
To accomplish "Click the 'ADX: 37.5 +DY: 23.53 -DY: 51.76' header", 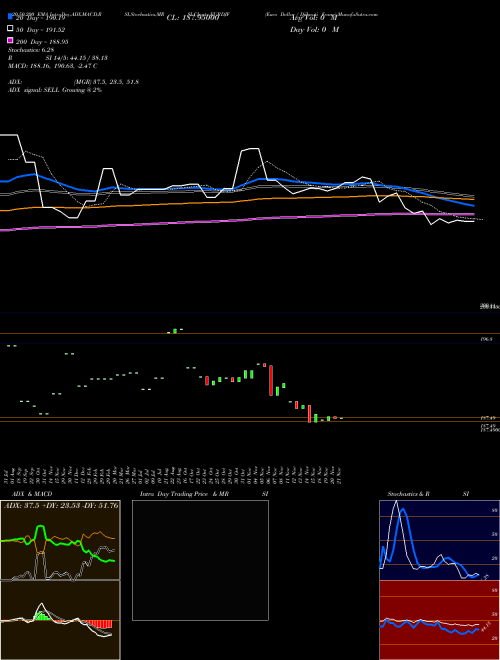I will 61,505.
